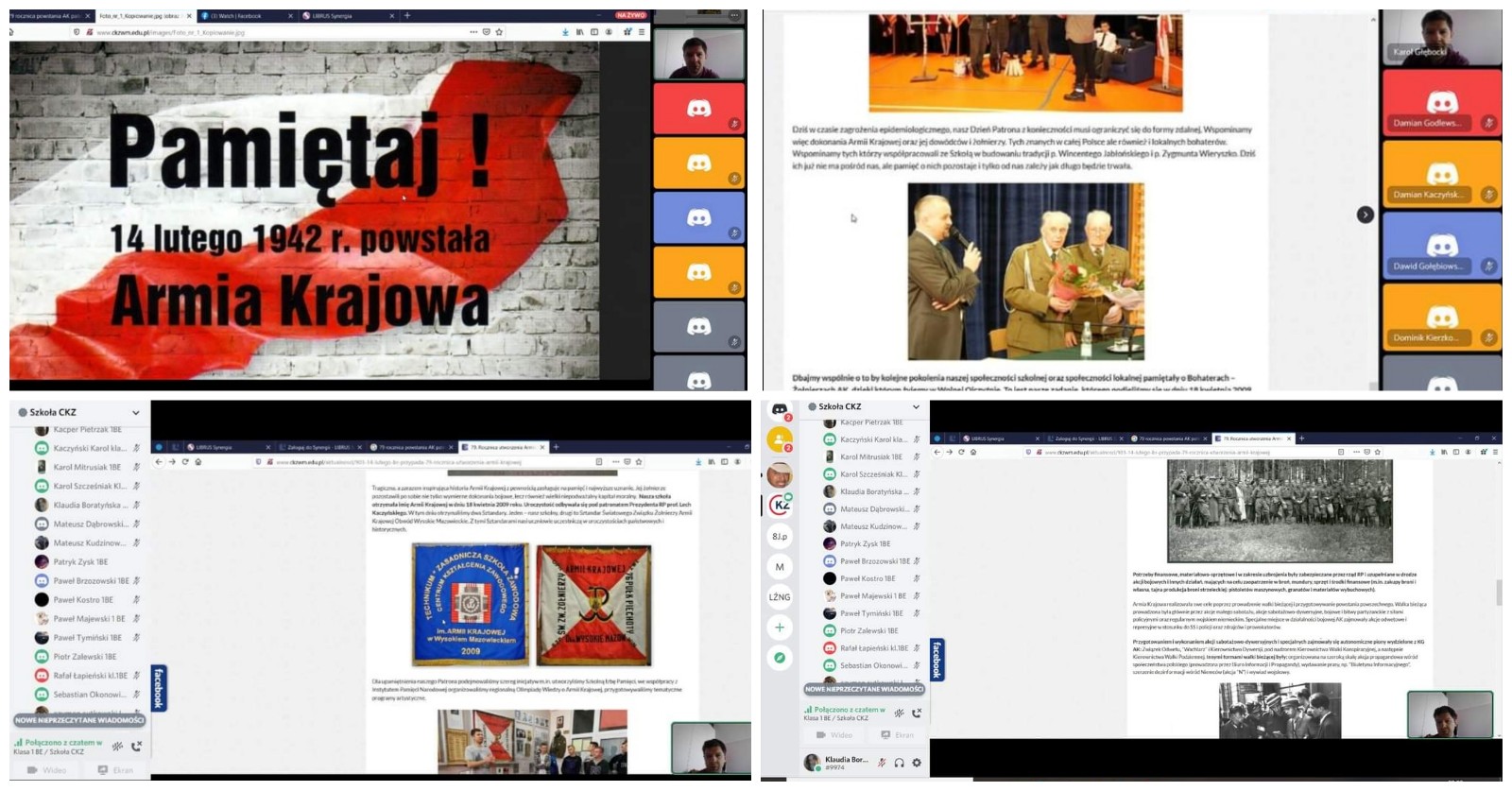Open the yellow friends icon in the server rail
The image size is (1512, 791).
point(780,439)
